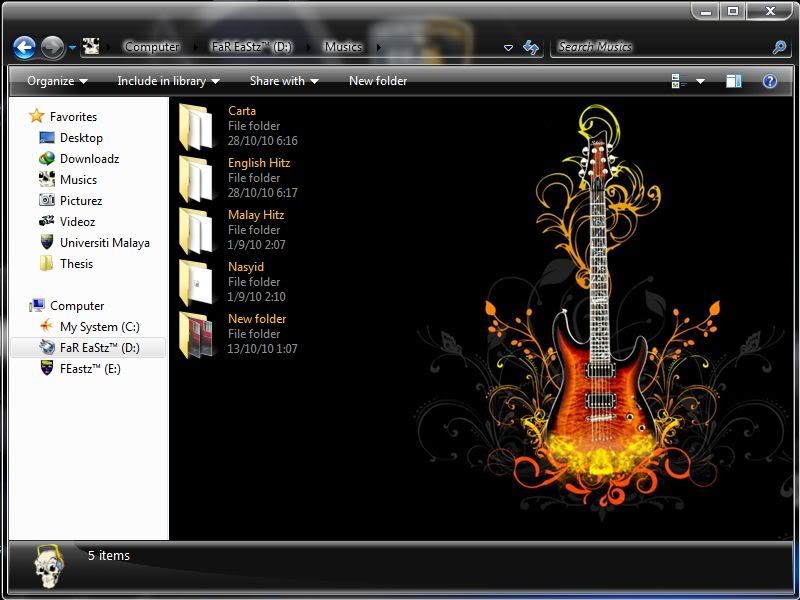Click the Favorites star icon

pos(37,116)
